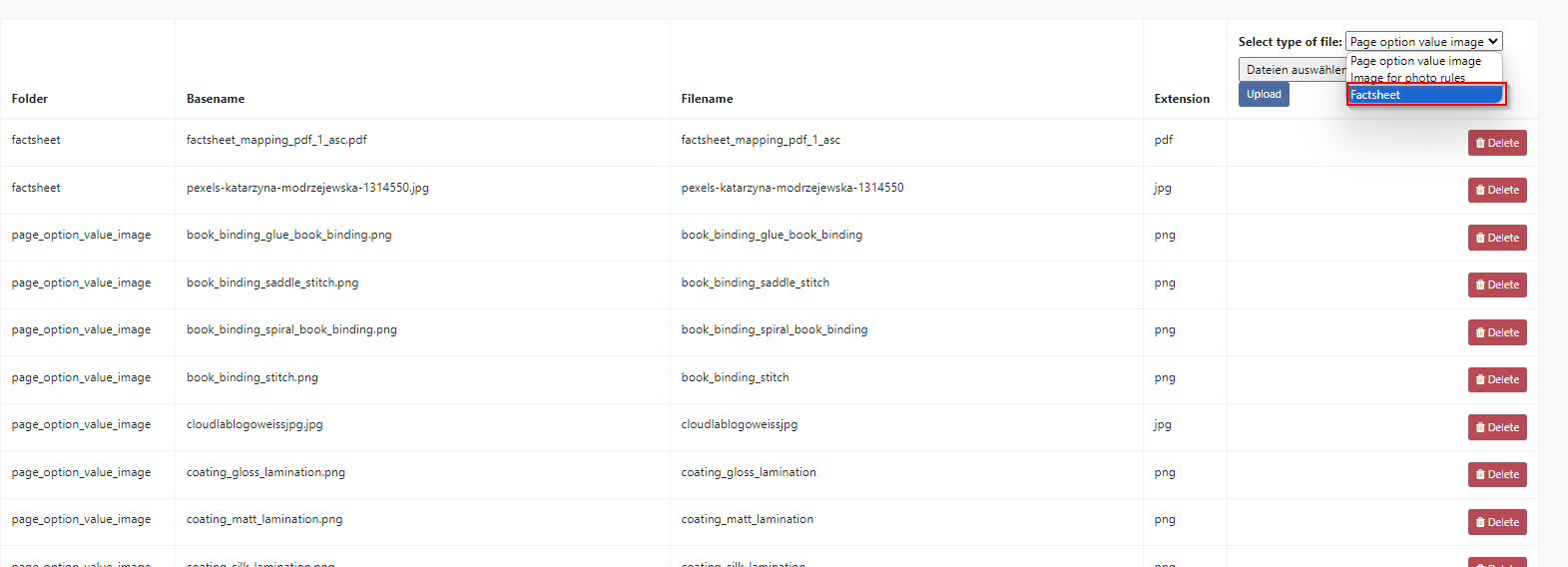This screenshot has height=567, width=1568.
Task: Delete pexels-katarzyna-modrzejewska-1314550.jpg entry
Action: (x=1496, y=190)
